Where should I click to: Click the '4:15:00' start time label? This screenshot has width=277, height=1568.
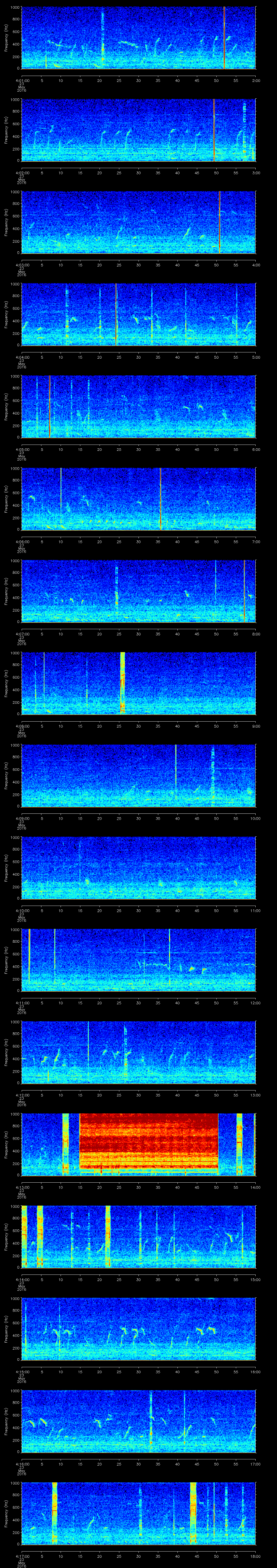point(22,1371)
